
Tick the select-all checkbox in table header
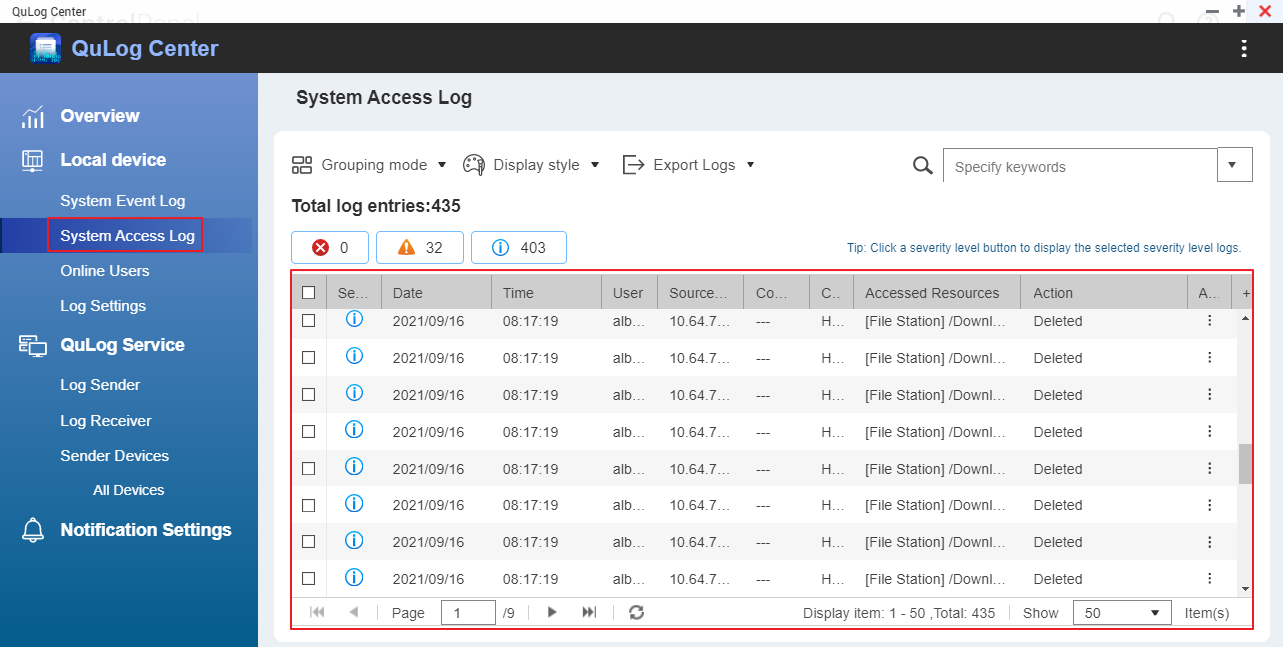(308, 293)
